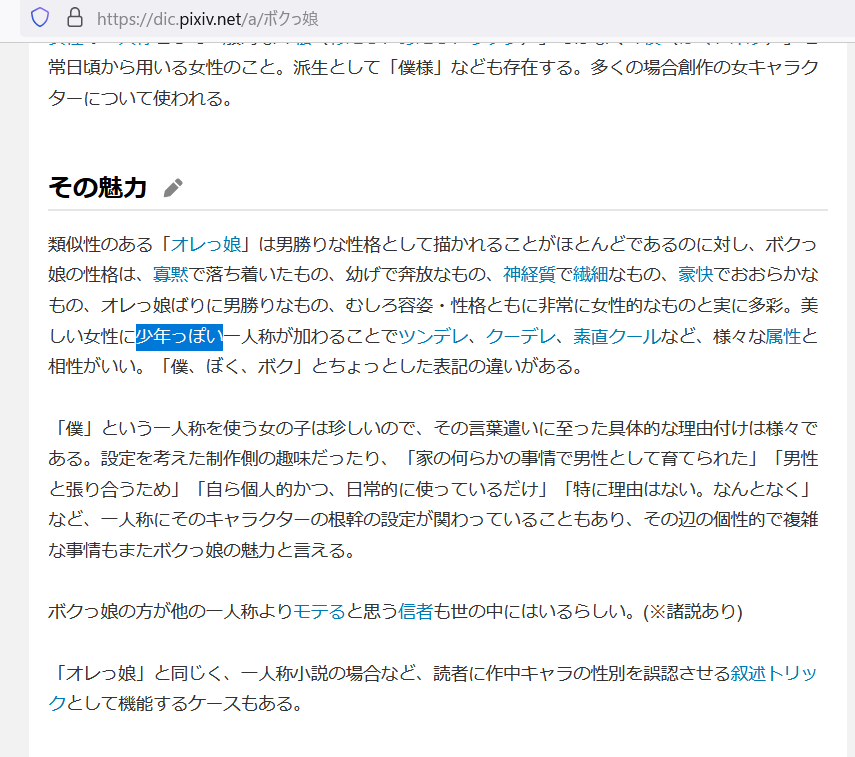
Task: Click the モテる link
Action: point(319,611)
